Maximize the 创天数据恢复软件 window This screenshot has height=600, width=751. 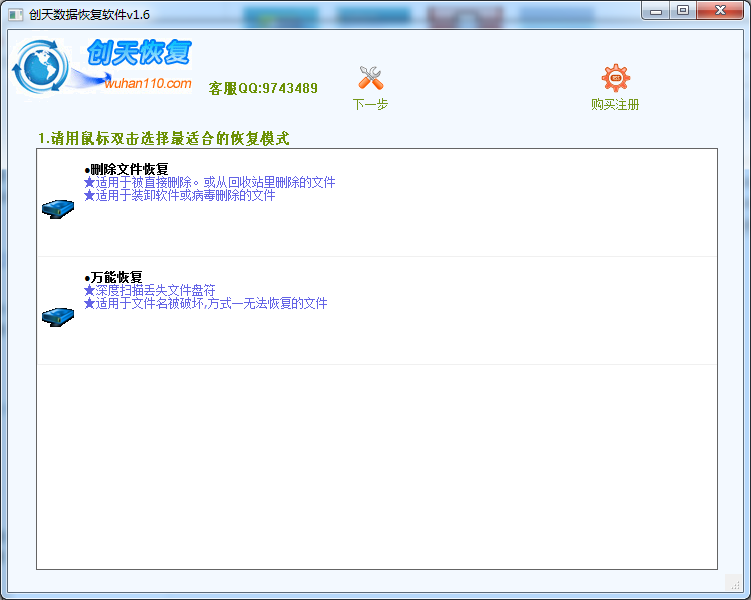pyautogui.click(x=683, y=10)
